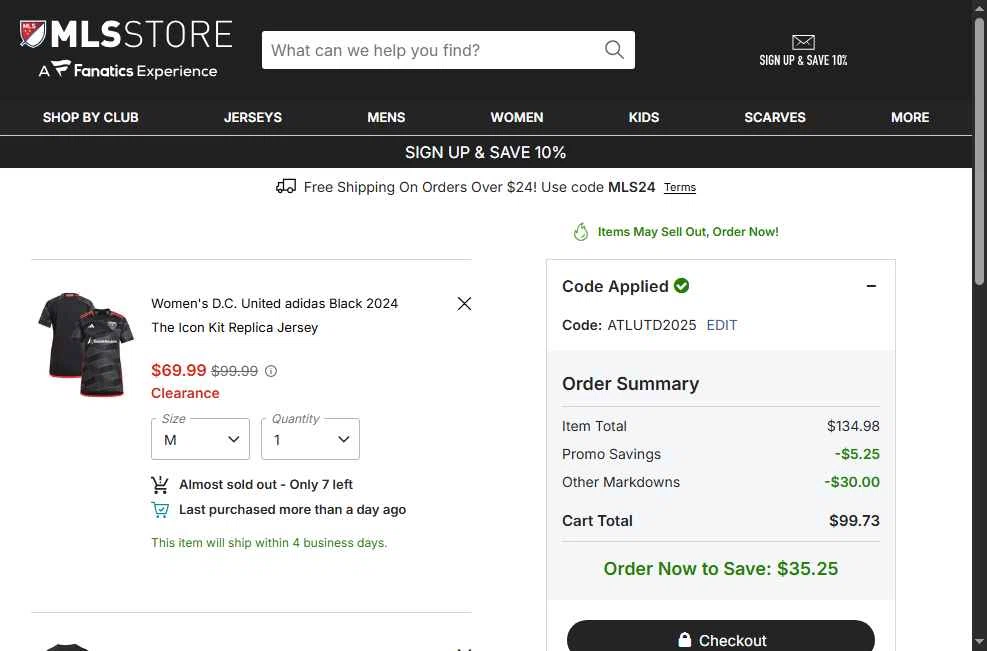Open the Women menu
Image resolution: width=987 pixels, height=651 pixels.
point(517,117)
